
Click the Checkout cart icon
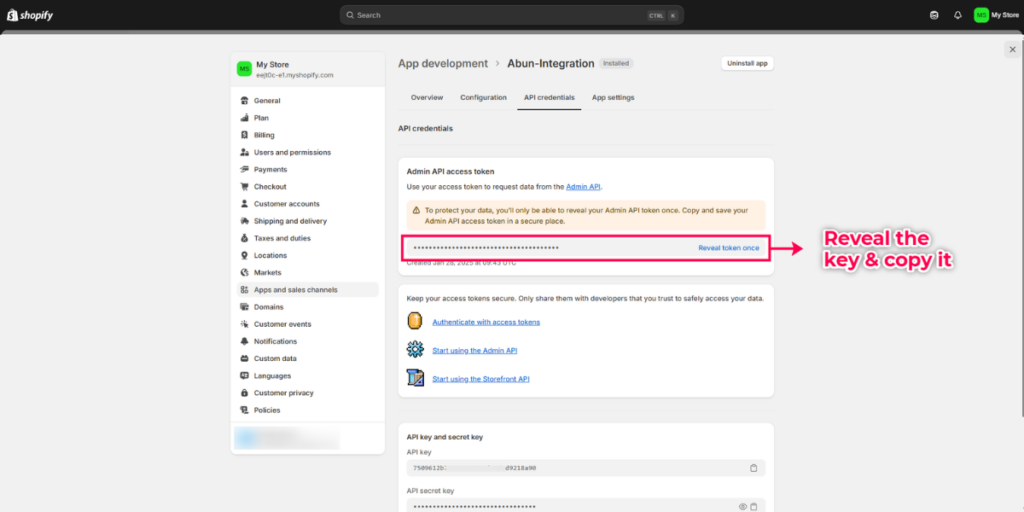244,187
